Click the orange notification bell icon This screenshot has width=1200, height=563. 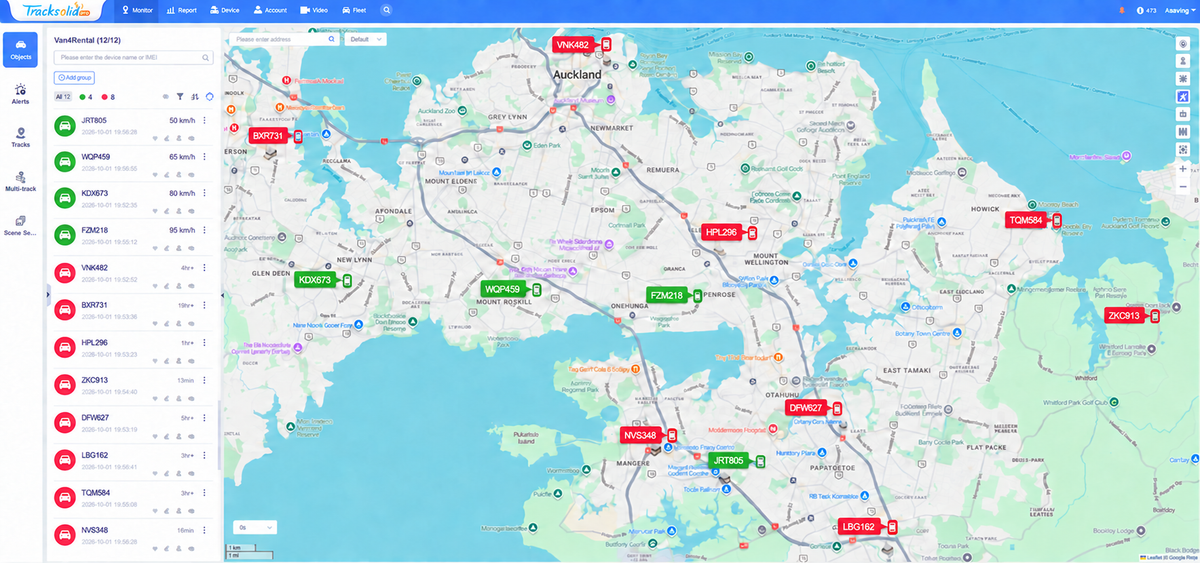coord(1121,10)
